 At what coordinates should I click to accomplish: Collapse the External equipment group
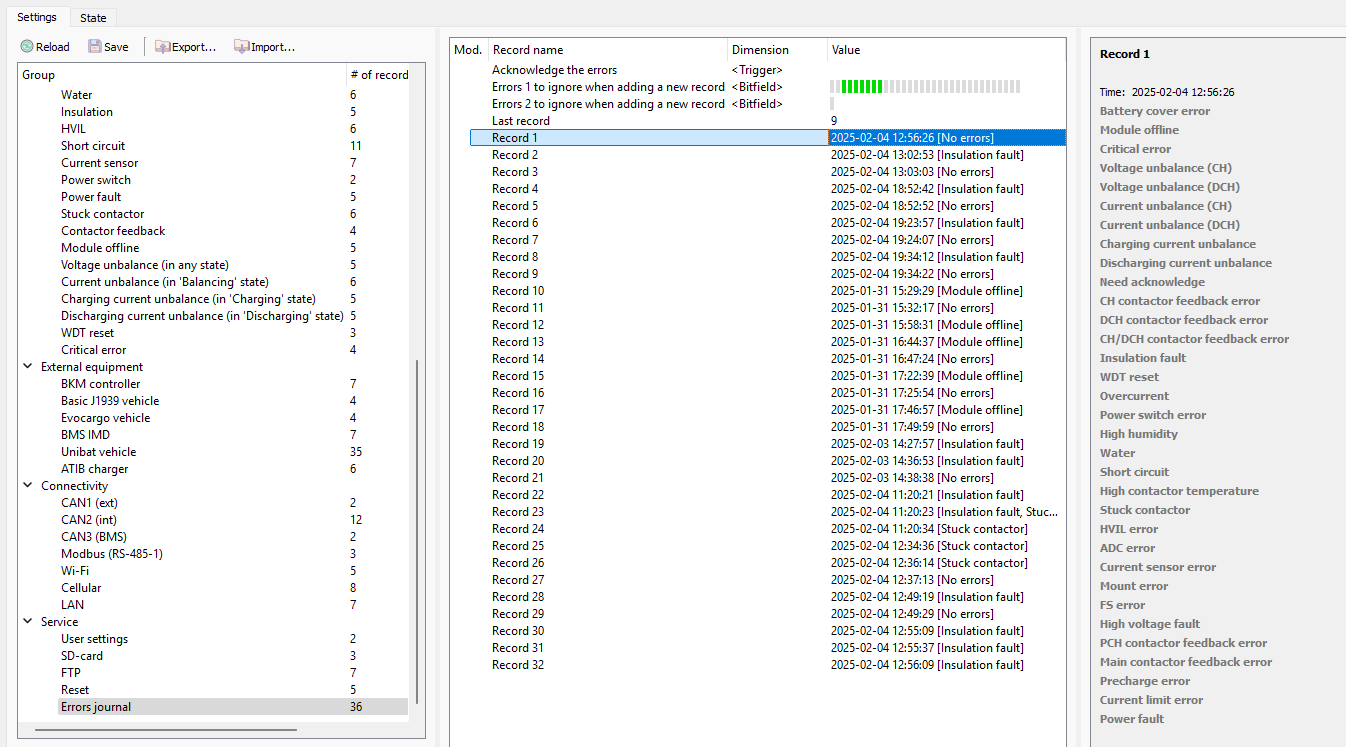pos(27,367)
